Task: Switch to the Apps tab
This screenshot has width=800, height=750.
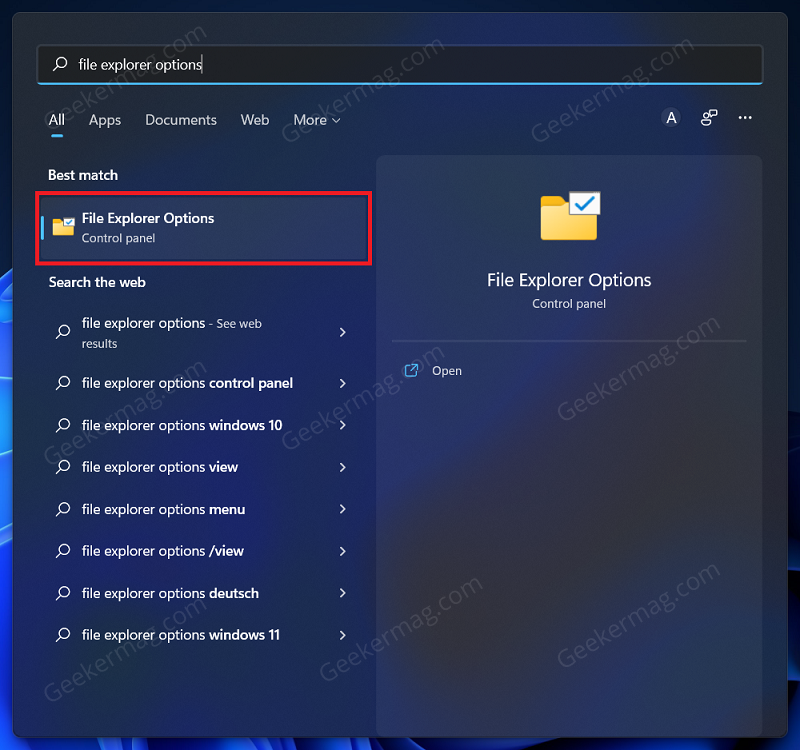Action: coord(105,120)
